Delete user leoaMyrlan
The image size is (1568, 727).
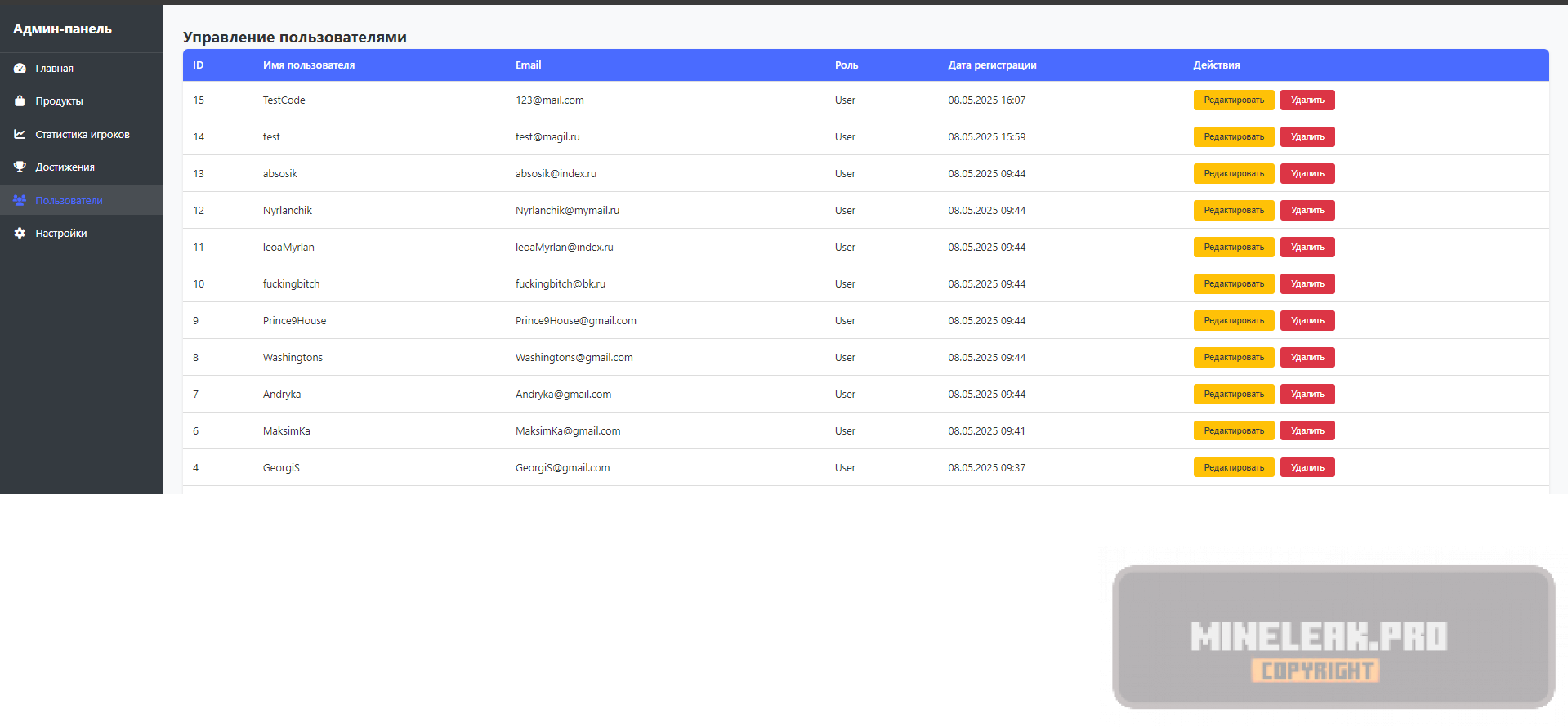coord(1307,247)
